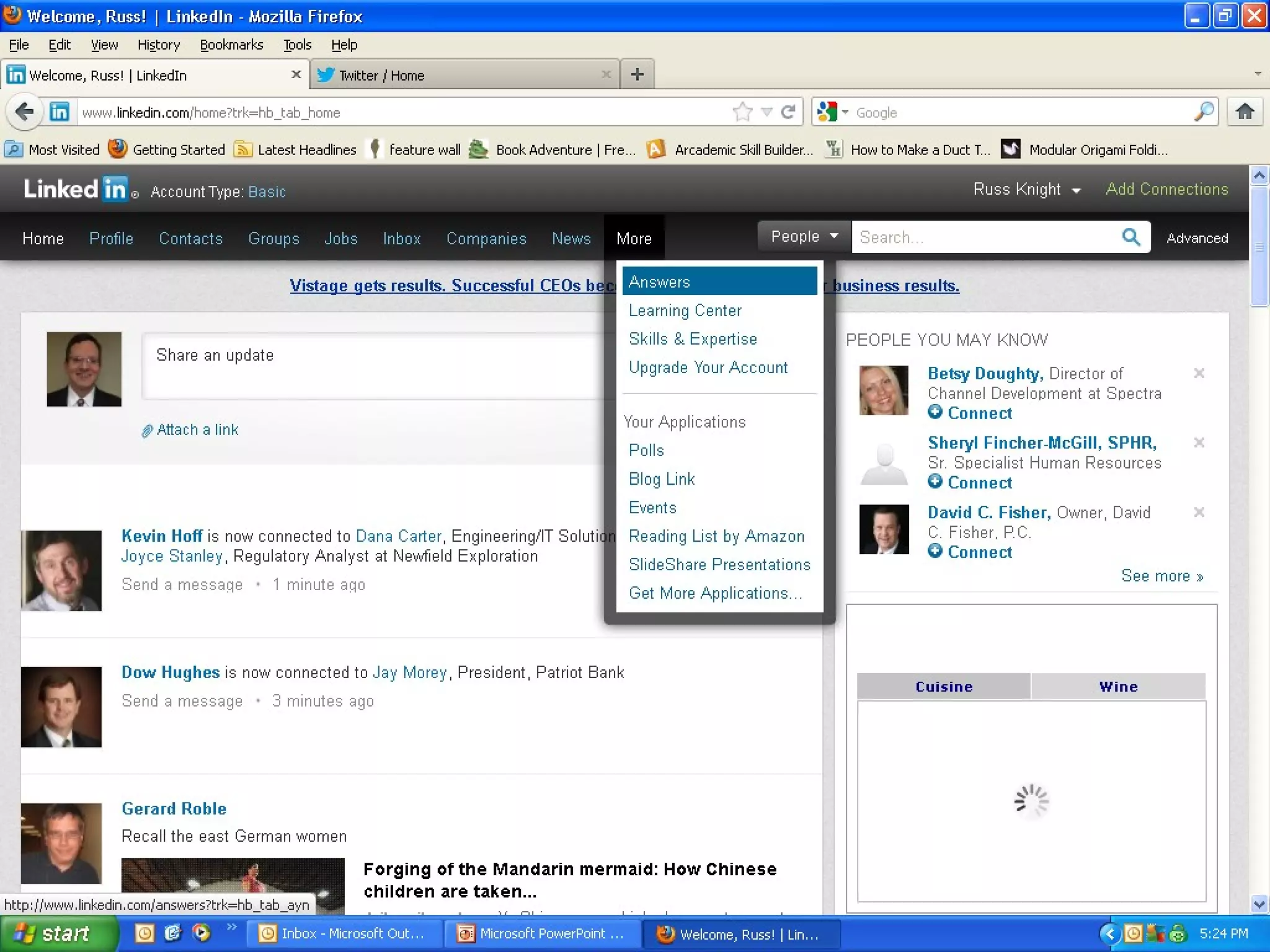The width and height of the screenshot is (1270, 952).
Task: Close the Twitter / Home tab
Action: 606,75
